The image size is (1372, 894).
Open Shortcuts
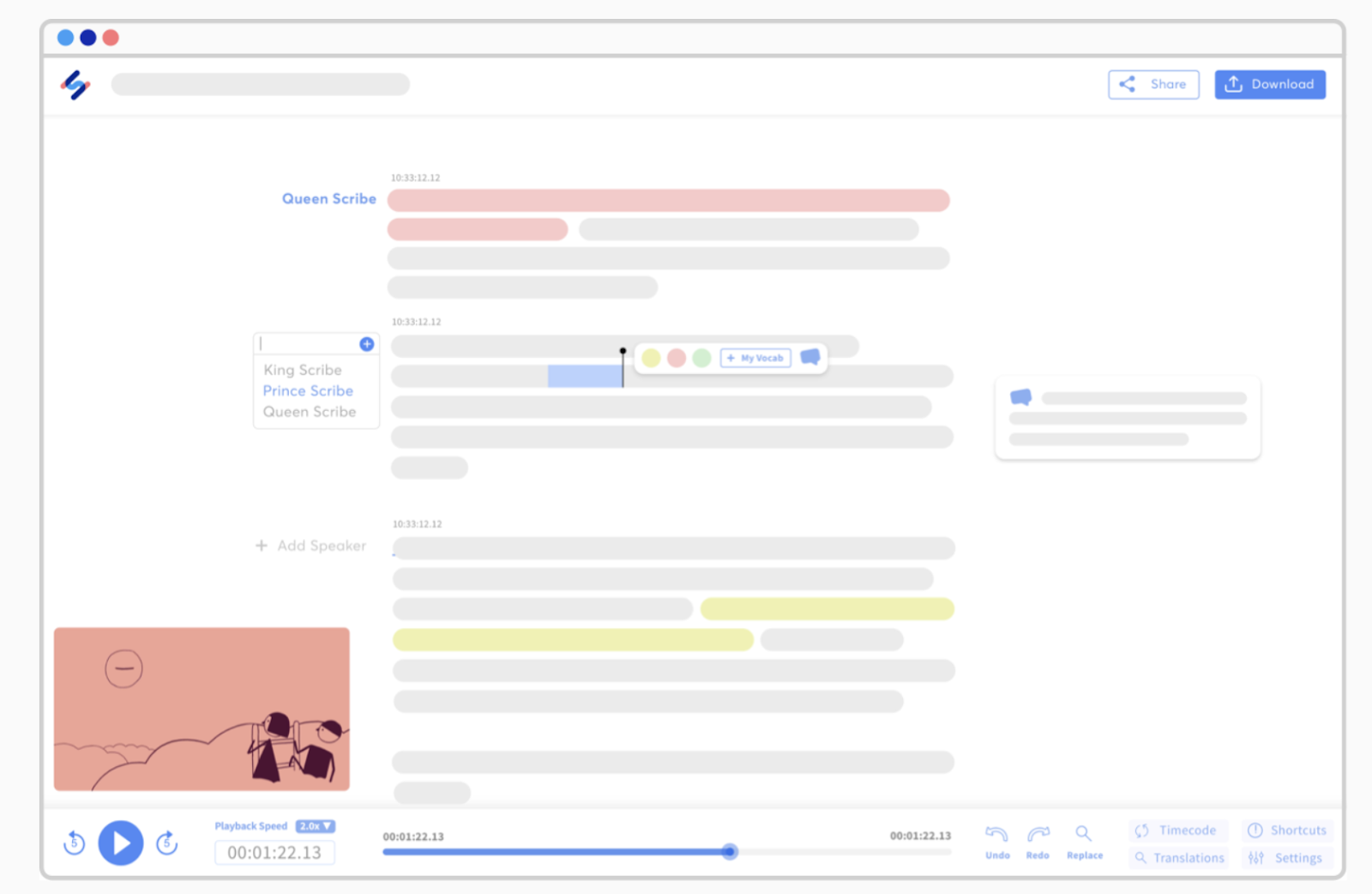pos(1287,831)
